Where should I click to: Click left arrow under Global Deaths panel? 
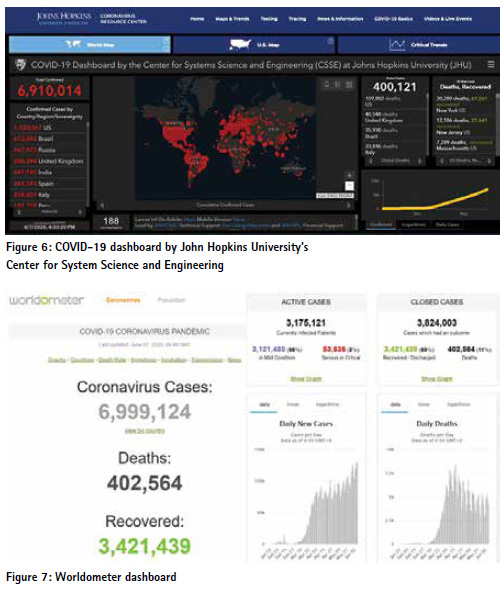(371, 161)
